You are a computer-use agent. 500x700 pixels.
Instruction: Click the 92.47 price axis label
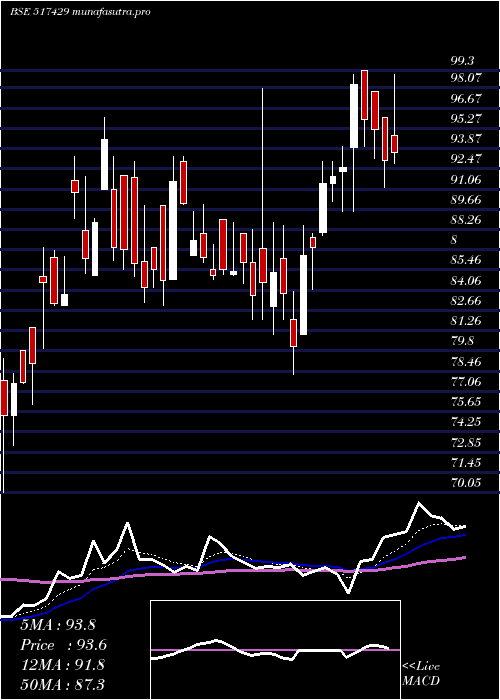467,158
